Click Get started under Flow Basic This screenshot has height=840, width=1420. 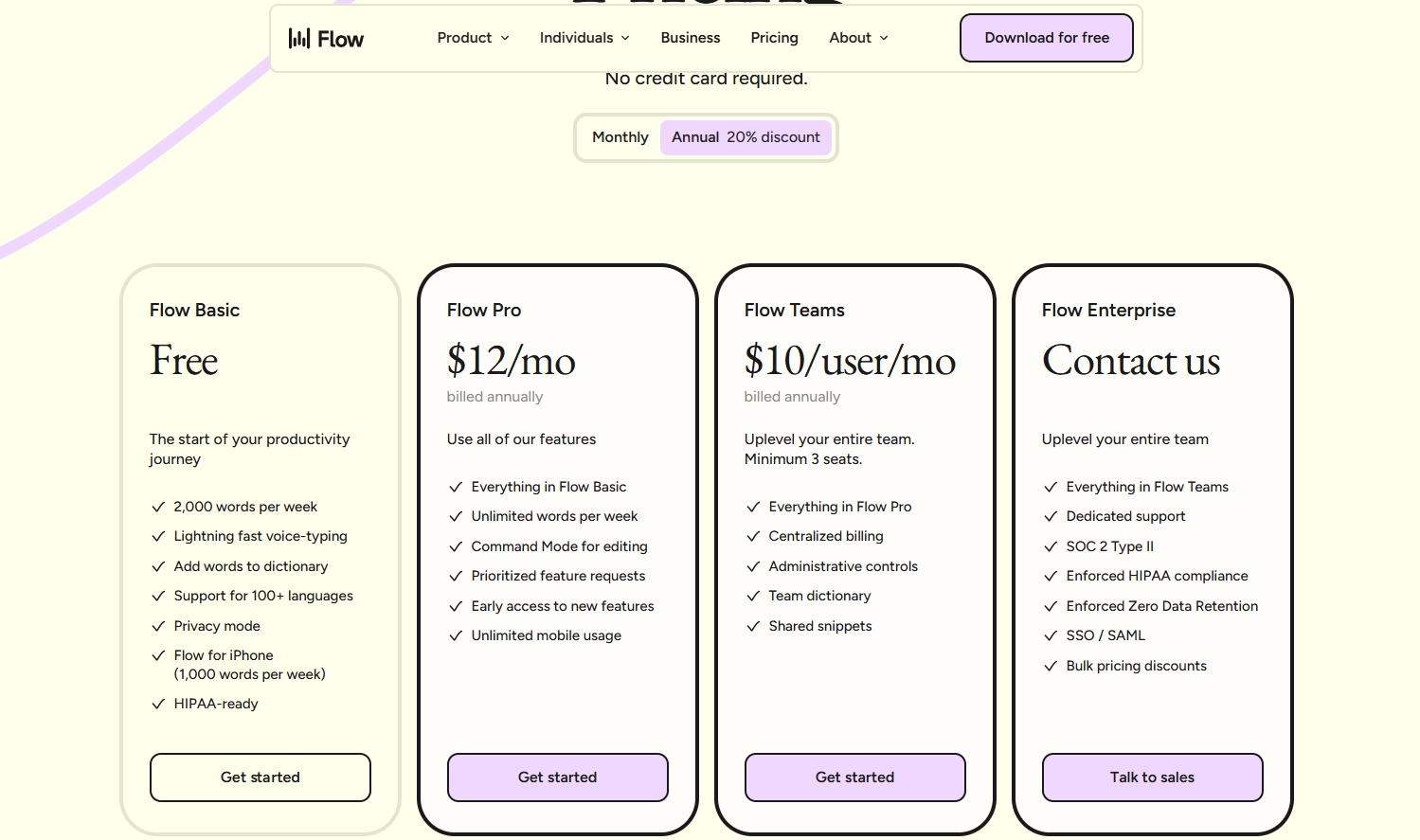(x=261, y=777)
